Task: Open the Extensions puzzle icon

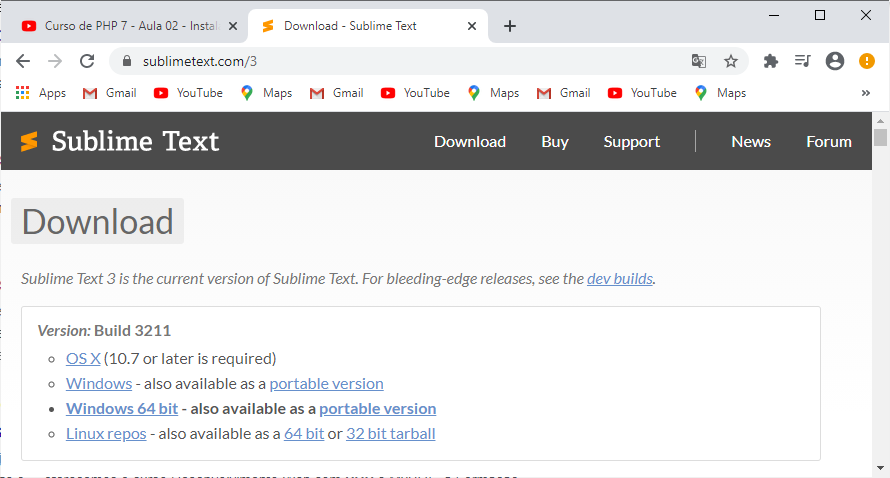Action: click(770, 61)
